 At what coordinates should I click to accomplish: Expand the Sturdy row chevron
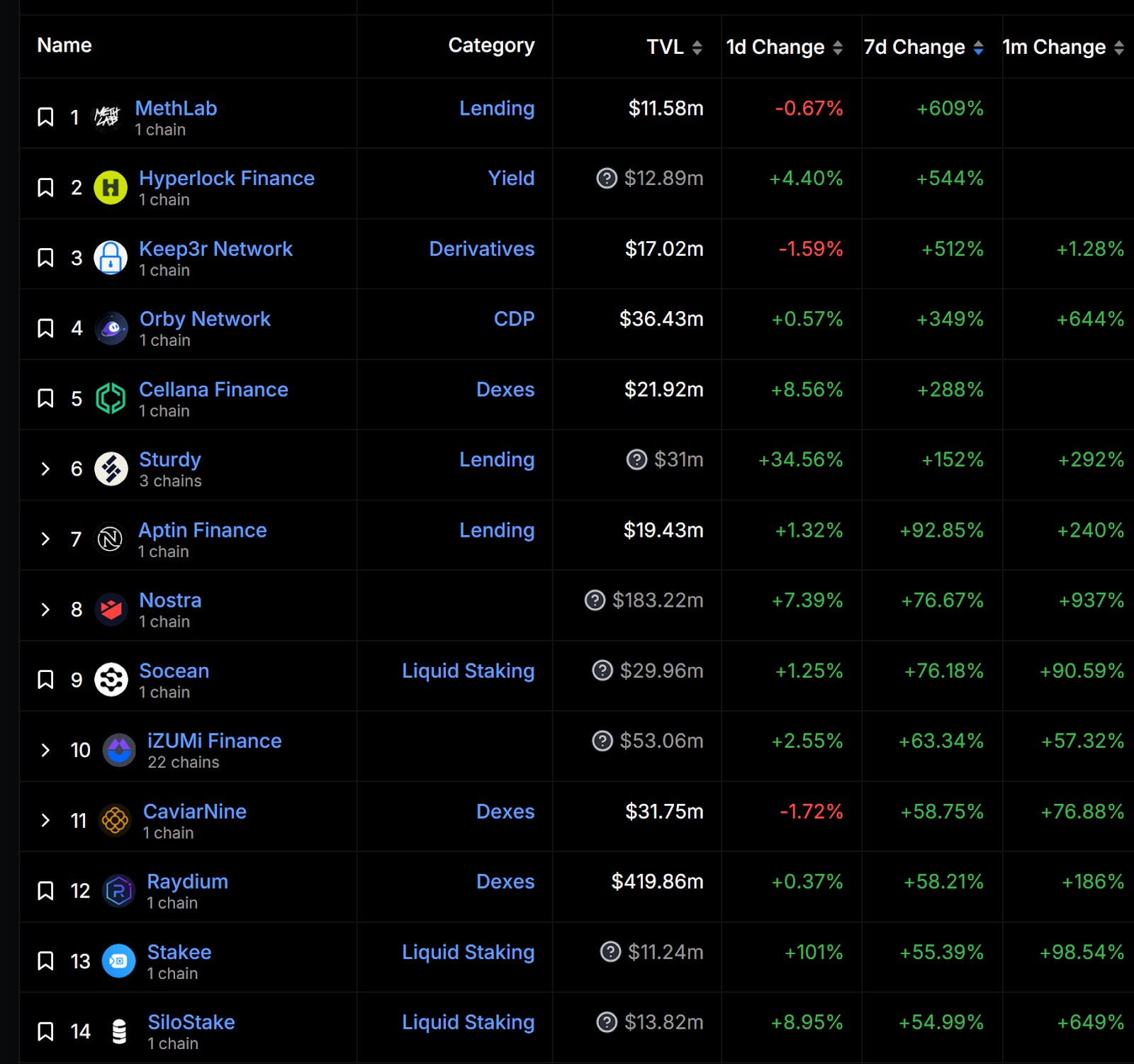click(x=45, y=469)
